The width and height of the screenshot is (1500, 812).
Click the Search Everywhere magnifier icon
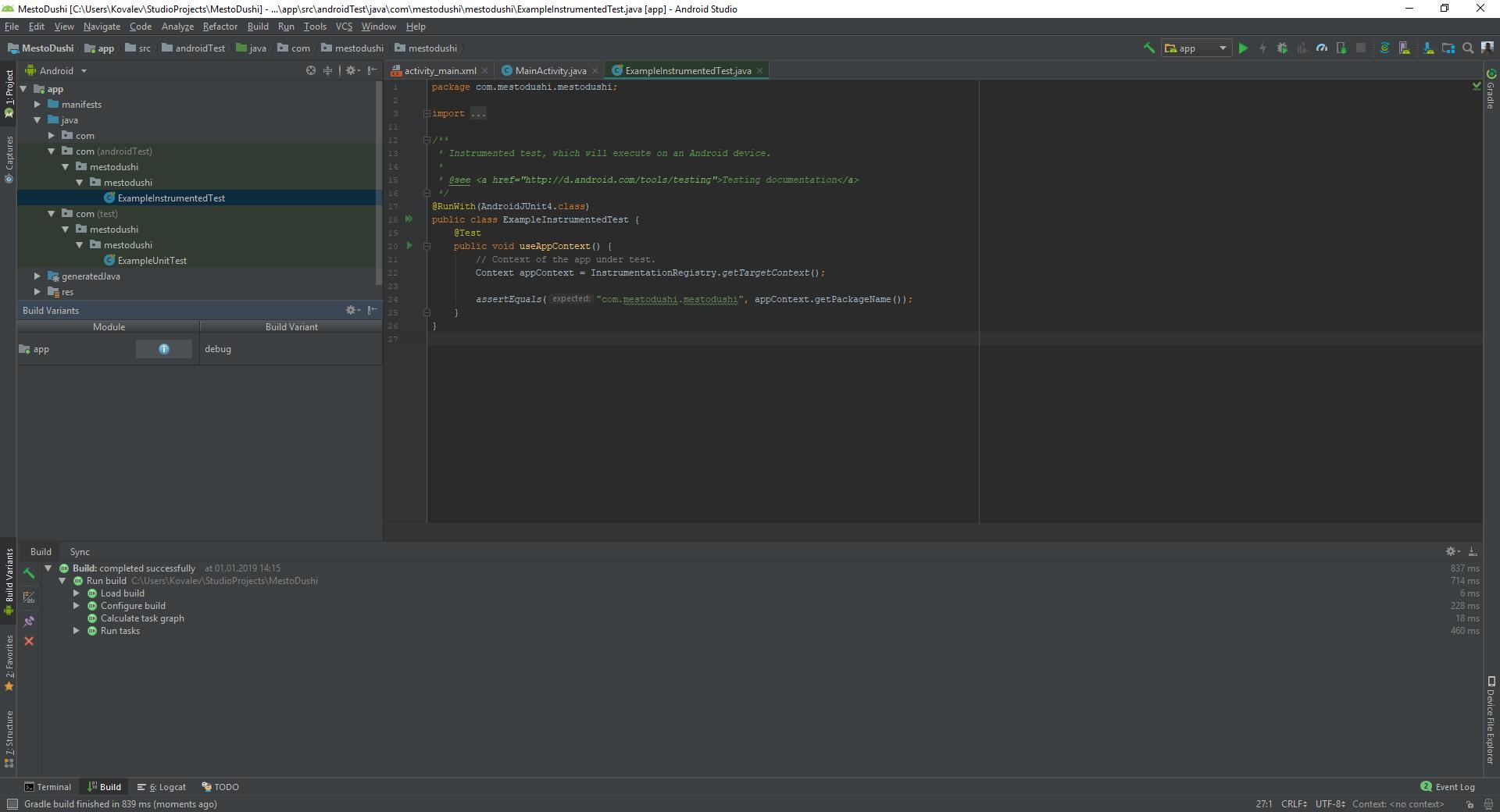1468,48
